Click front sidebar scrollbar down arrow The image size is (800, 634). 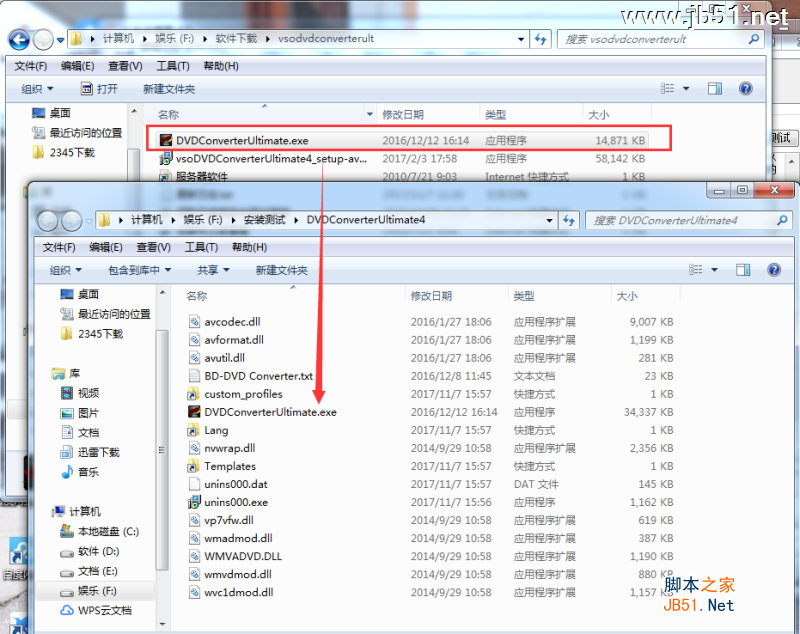click(162, 624)
